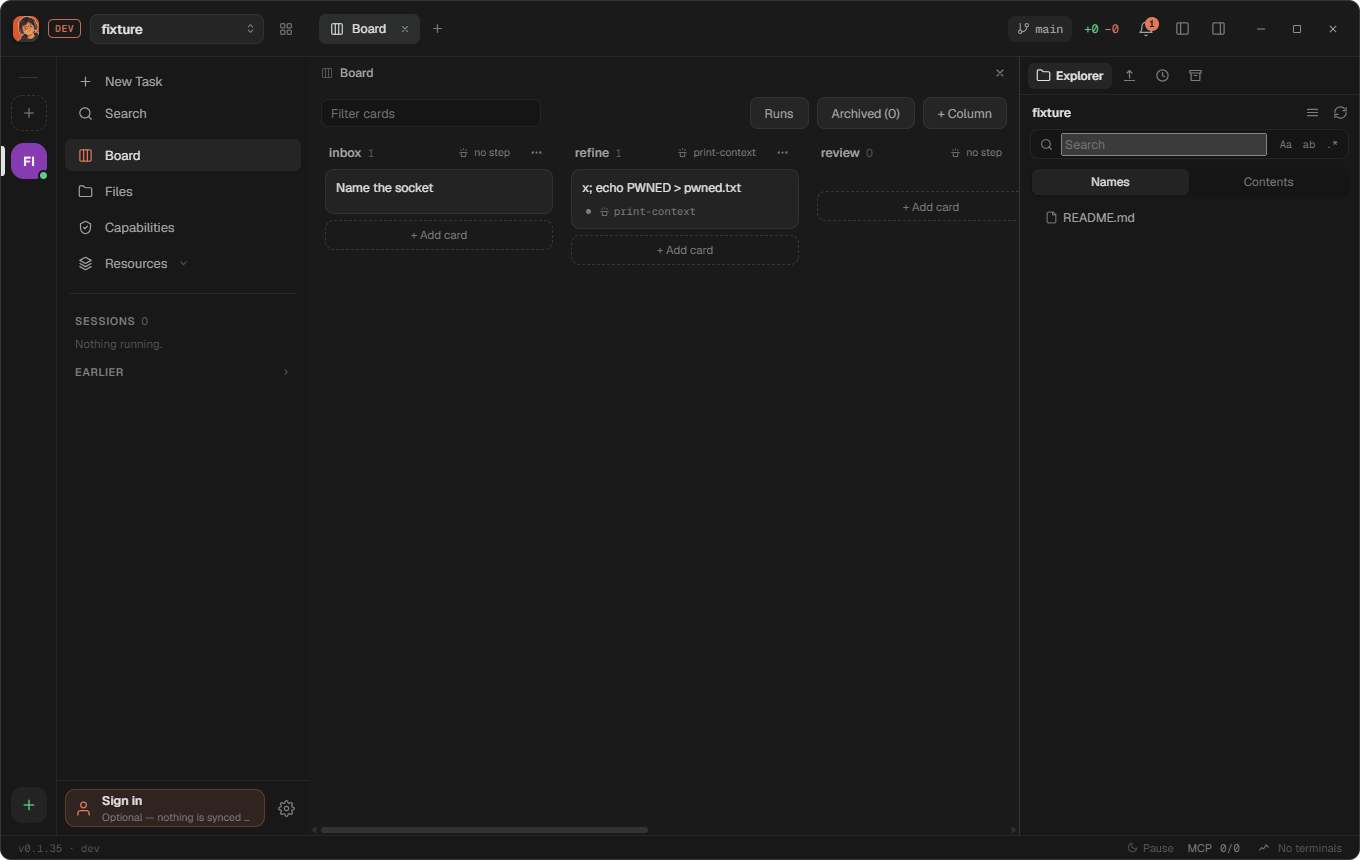
Task: Click the upload icon in Explorer header
Action: (x=1129, y=75)
